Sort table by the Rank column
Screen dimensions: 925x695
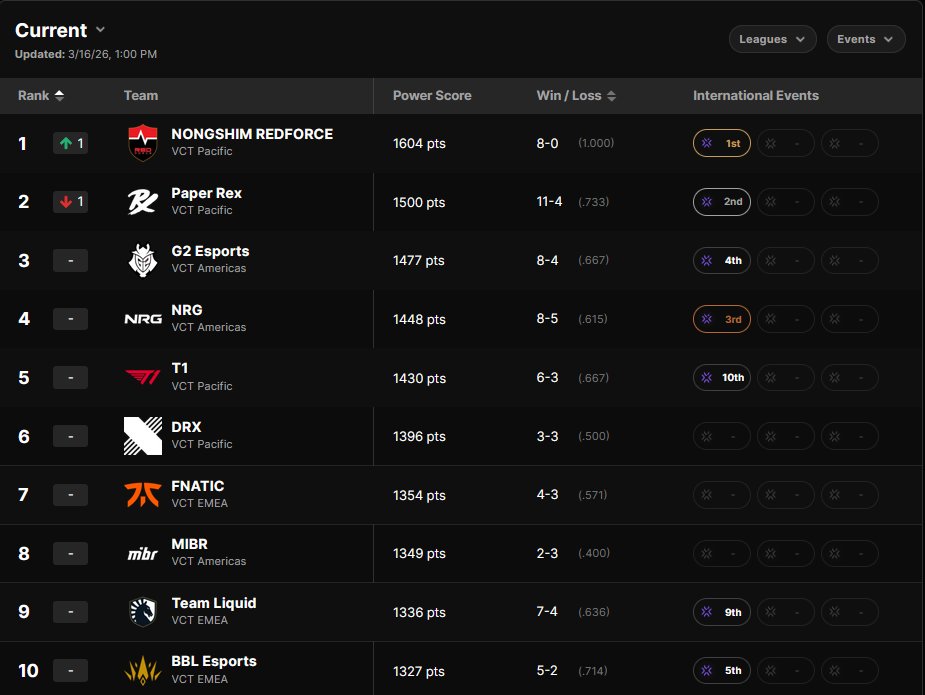coord(41,96)
